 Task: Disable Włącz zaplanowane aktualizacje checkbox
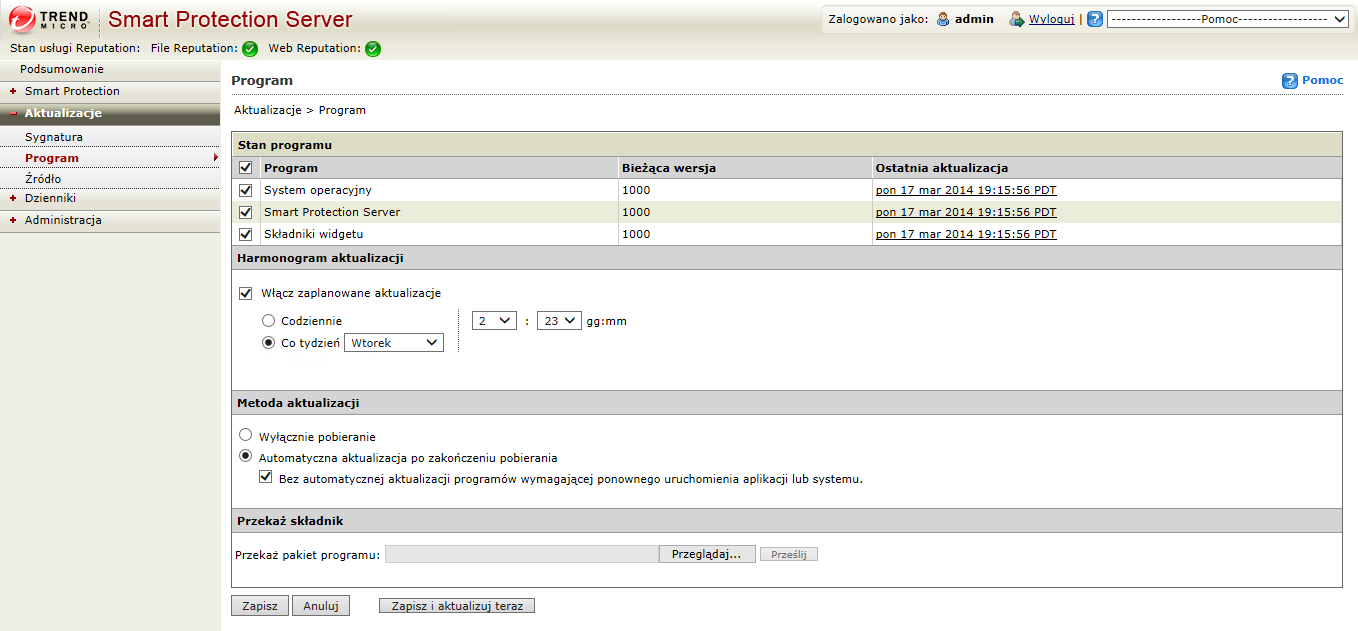coord(246,293)
